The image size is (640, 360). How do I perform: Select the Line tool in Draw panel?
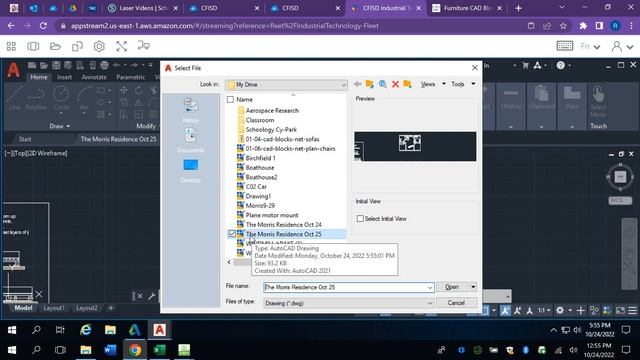click(x=14, y=98)
